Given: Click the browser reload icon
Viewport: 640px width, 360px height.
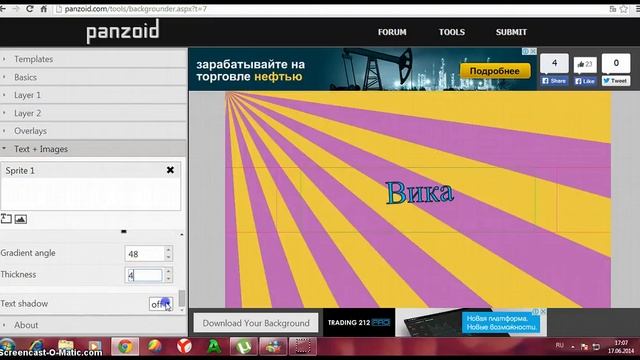Looking at the screenshot, I should pyautogui.click(x=30, y=9).
